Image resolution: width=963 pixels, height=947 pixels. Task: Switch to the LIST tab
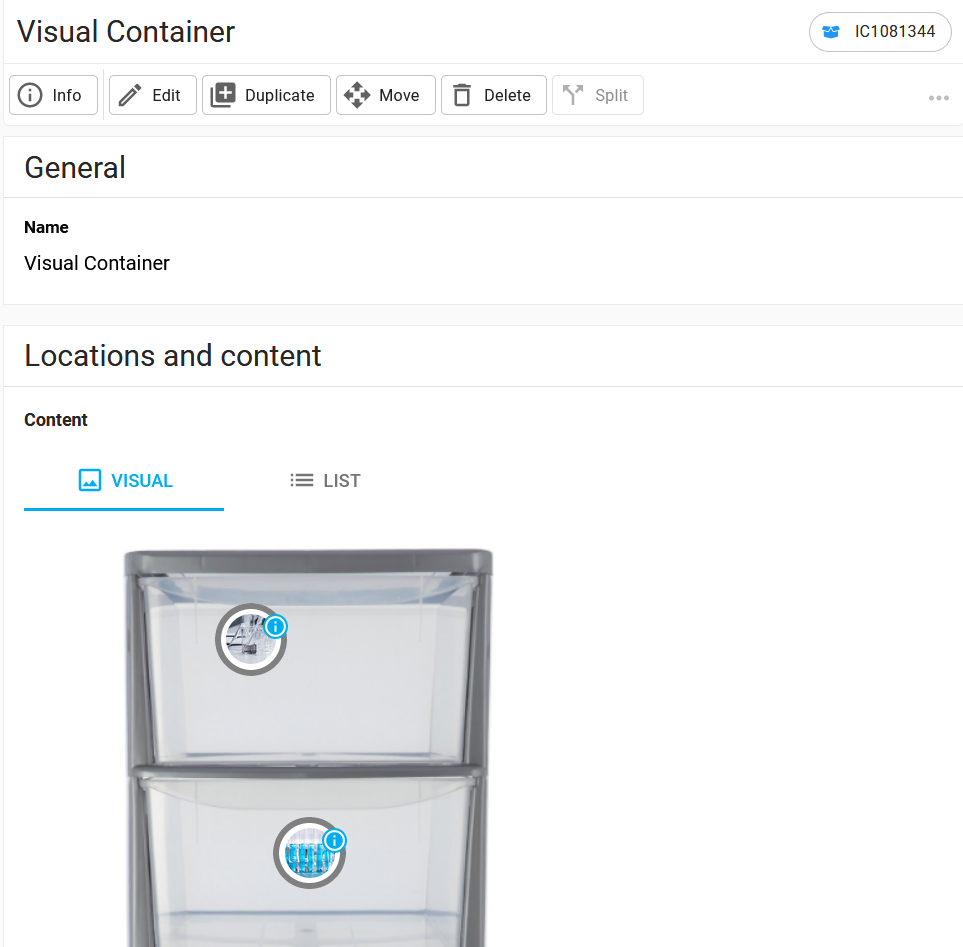(325, 481)
